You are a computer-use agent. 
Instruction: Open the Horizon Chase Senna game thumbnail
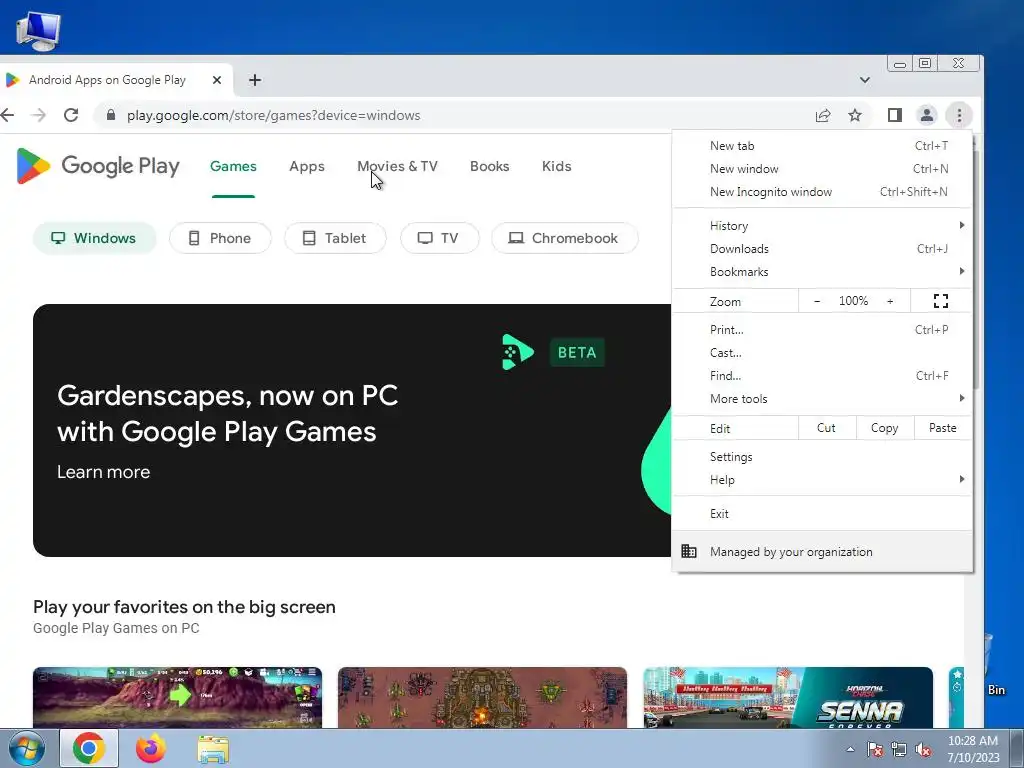[788, 697]
